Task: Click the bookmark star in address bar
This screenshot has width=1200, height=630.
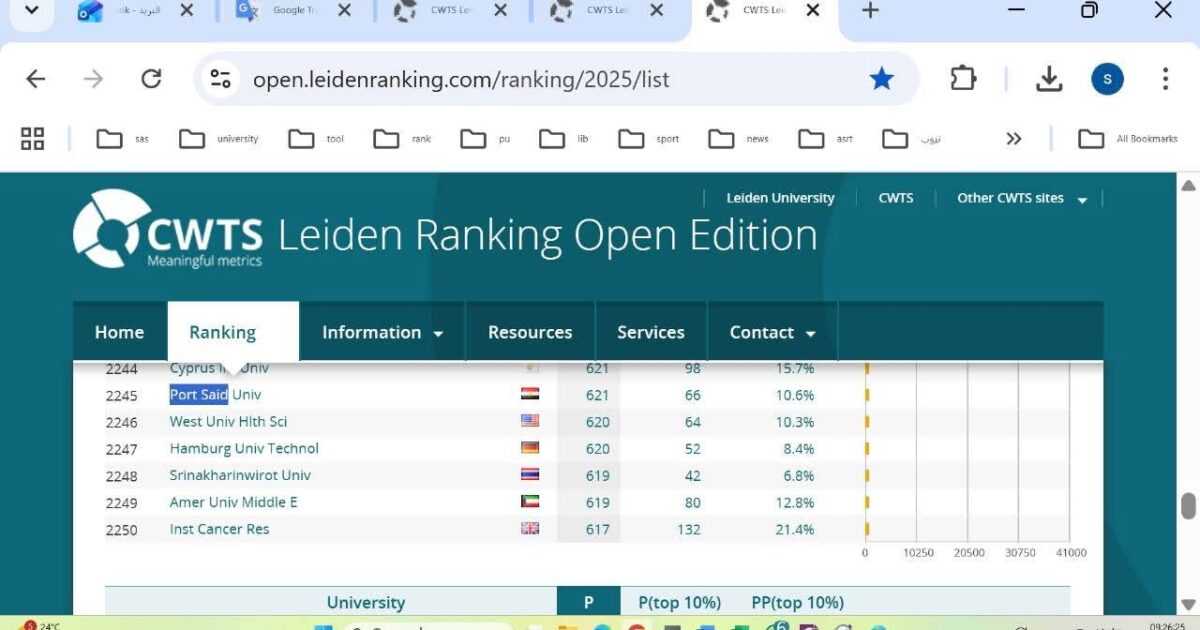Action: [x=881, y=78]
